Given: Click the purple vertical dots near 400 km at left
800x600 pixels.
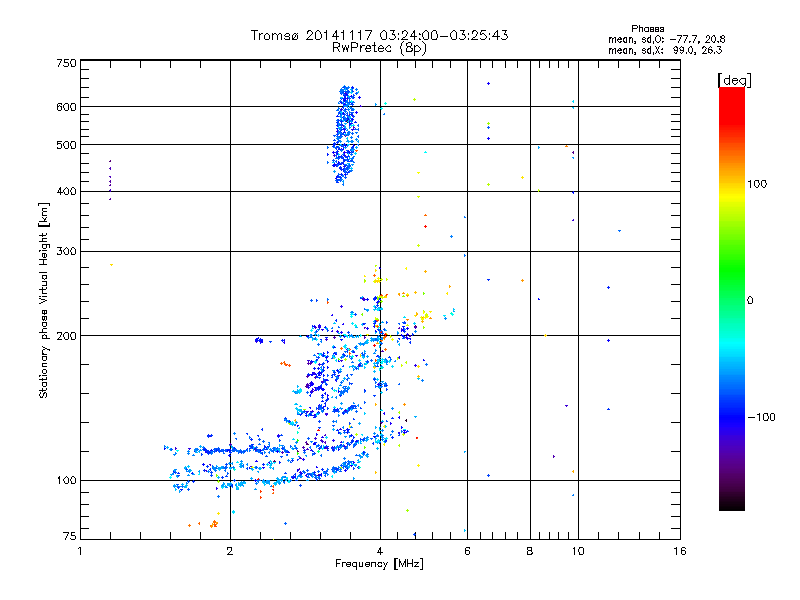Looking at the screenshot, I should tap(110, 180).
